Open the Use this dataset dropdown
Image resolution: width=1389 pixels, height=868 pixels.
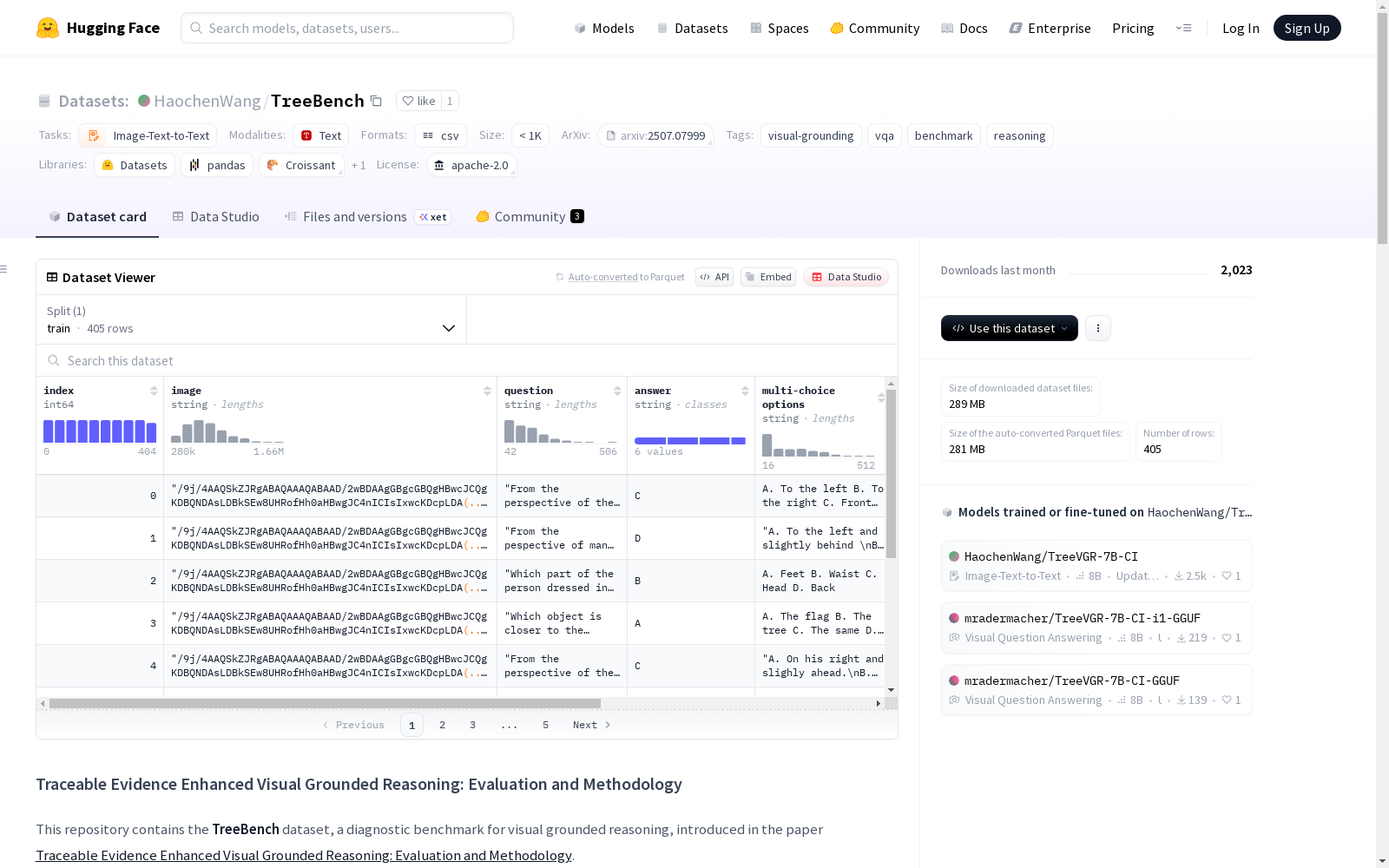[x=1010, y=328]
